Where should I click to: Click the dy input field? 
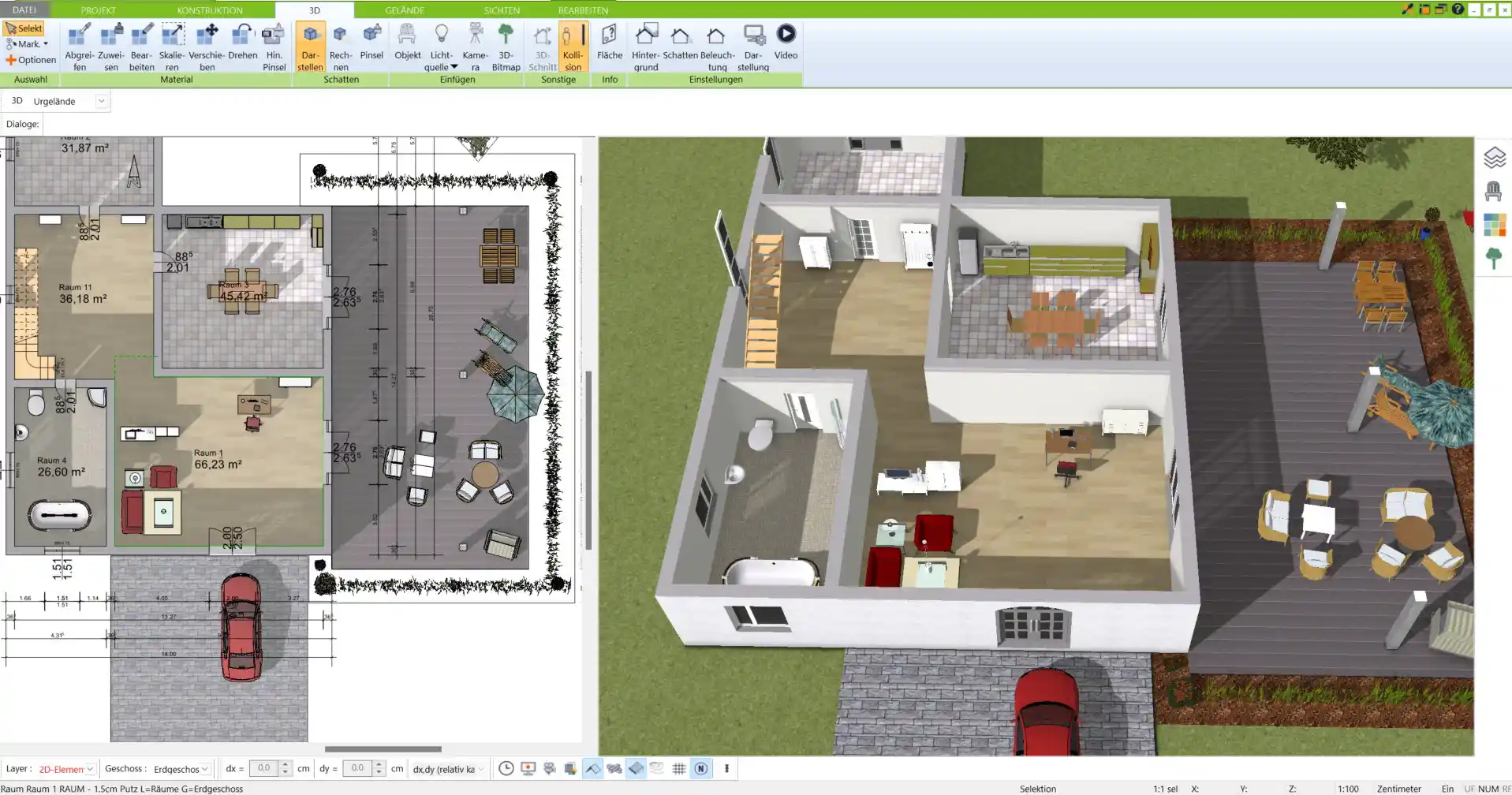[x=357, y=768]
